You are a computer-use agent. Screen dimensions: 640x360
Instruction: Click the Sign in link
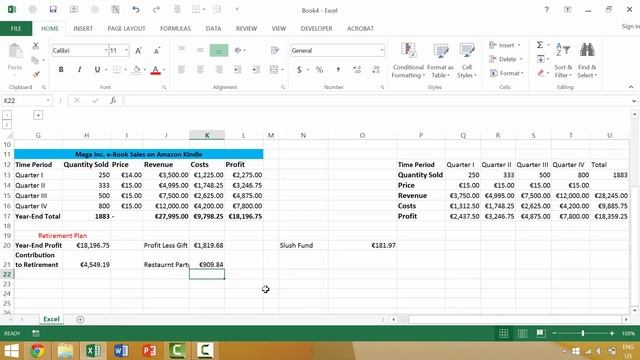pyautogui.click(x=630, y=26)
